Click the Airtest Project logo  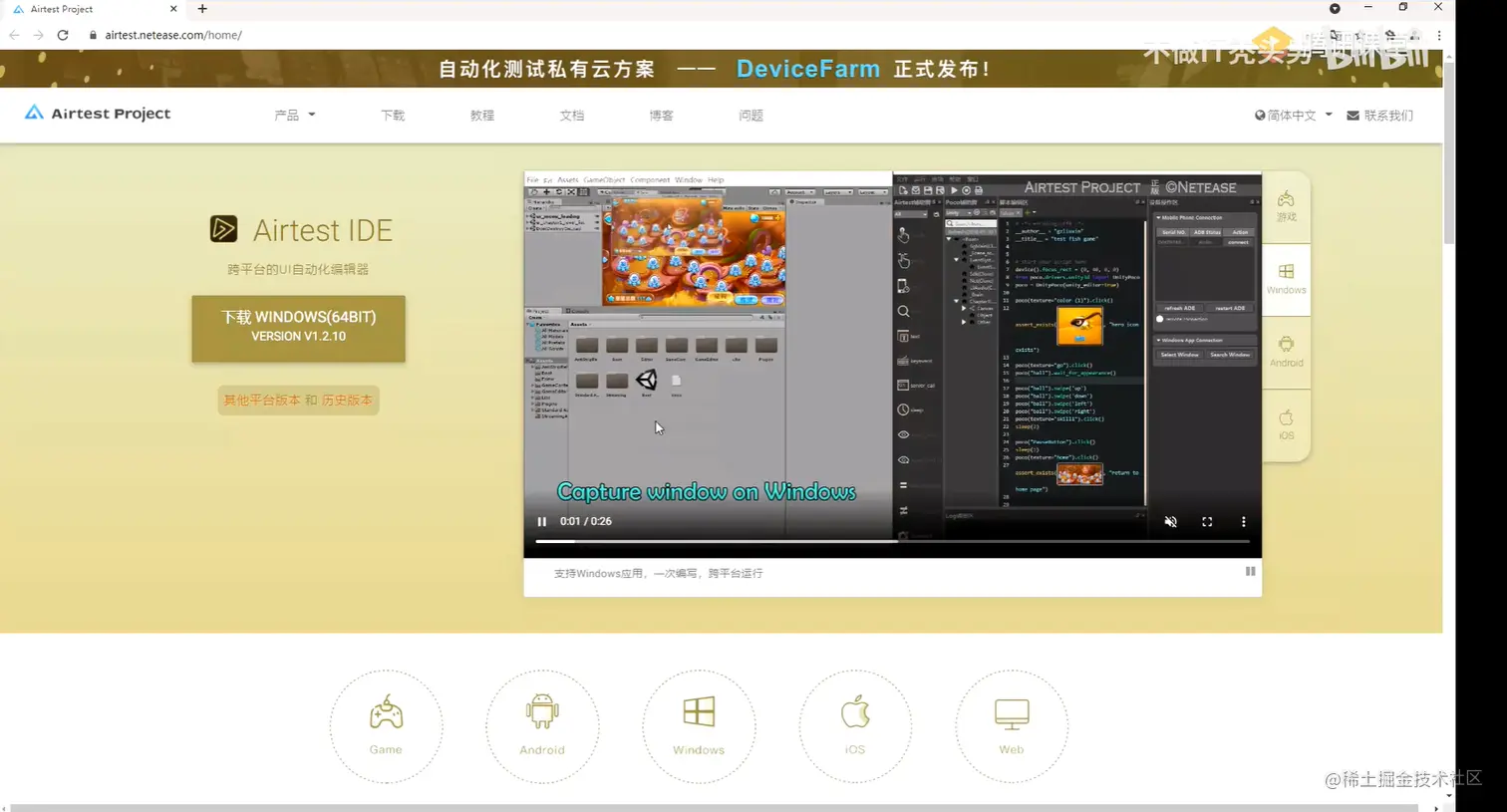click(x=98, y=114)
